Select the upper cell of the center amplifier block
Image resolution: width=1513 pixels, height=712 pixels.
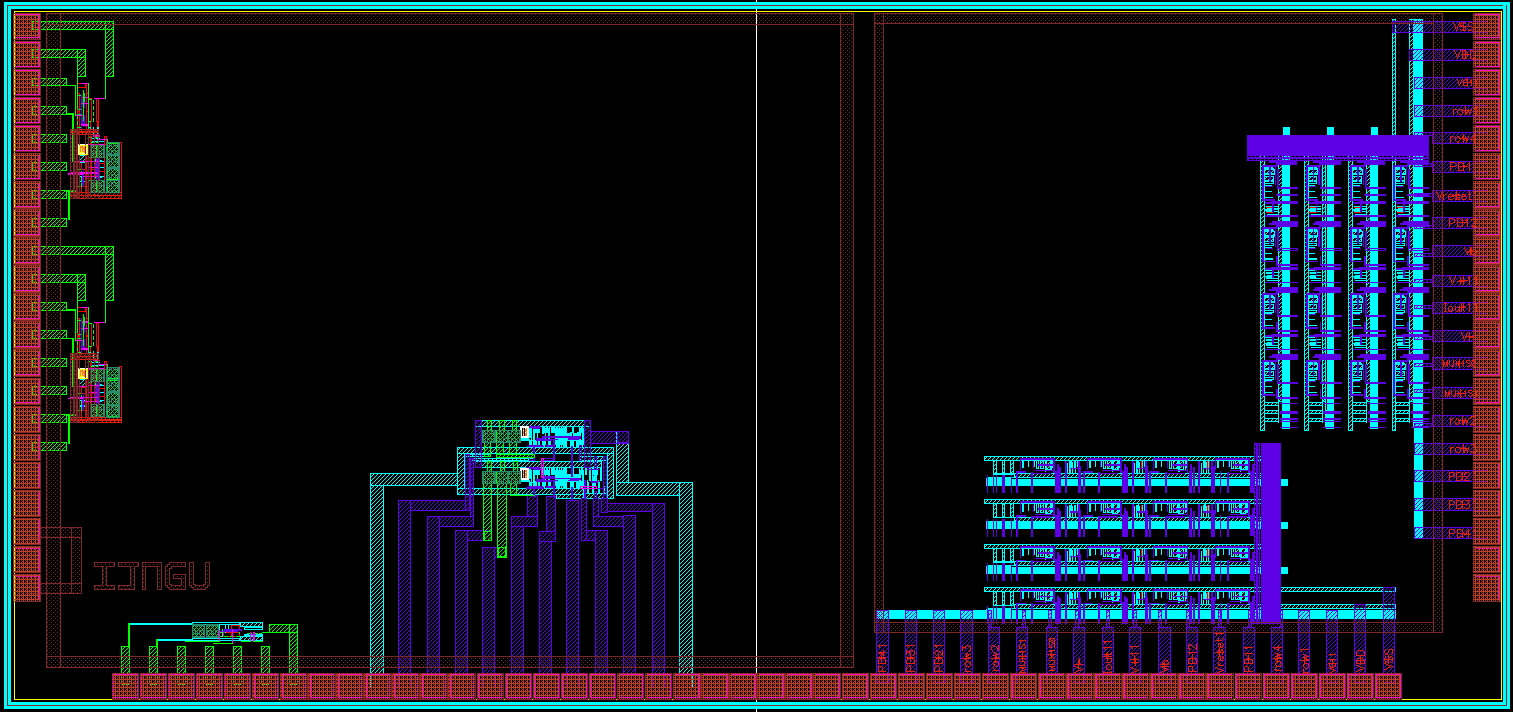[x=533, y=436]
